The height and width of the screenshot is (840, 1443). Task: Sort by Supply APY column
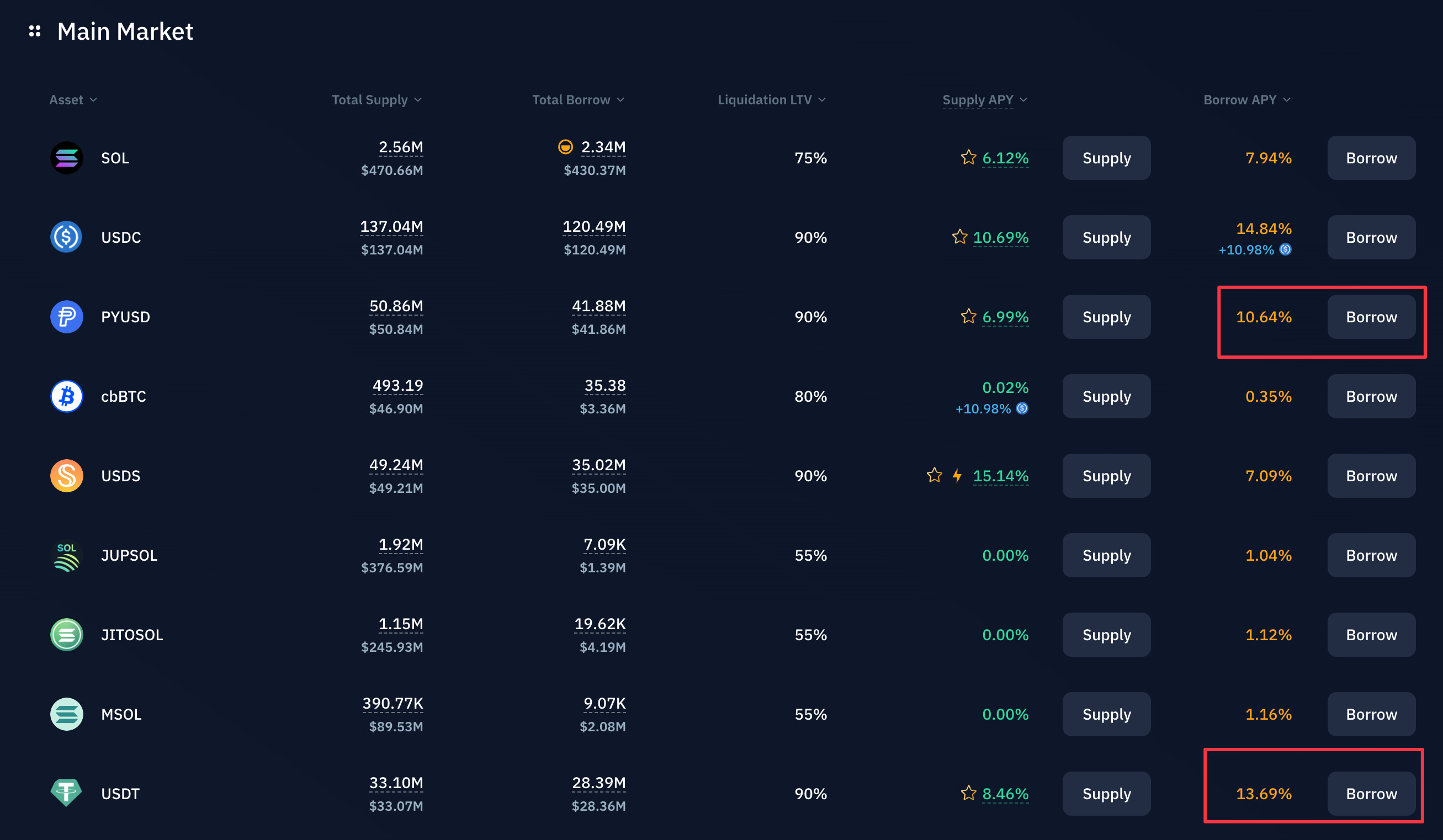[x=985, y=100]
